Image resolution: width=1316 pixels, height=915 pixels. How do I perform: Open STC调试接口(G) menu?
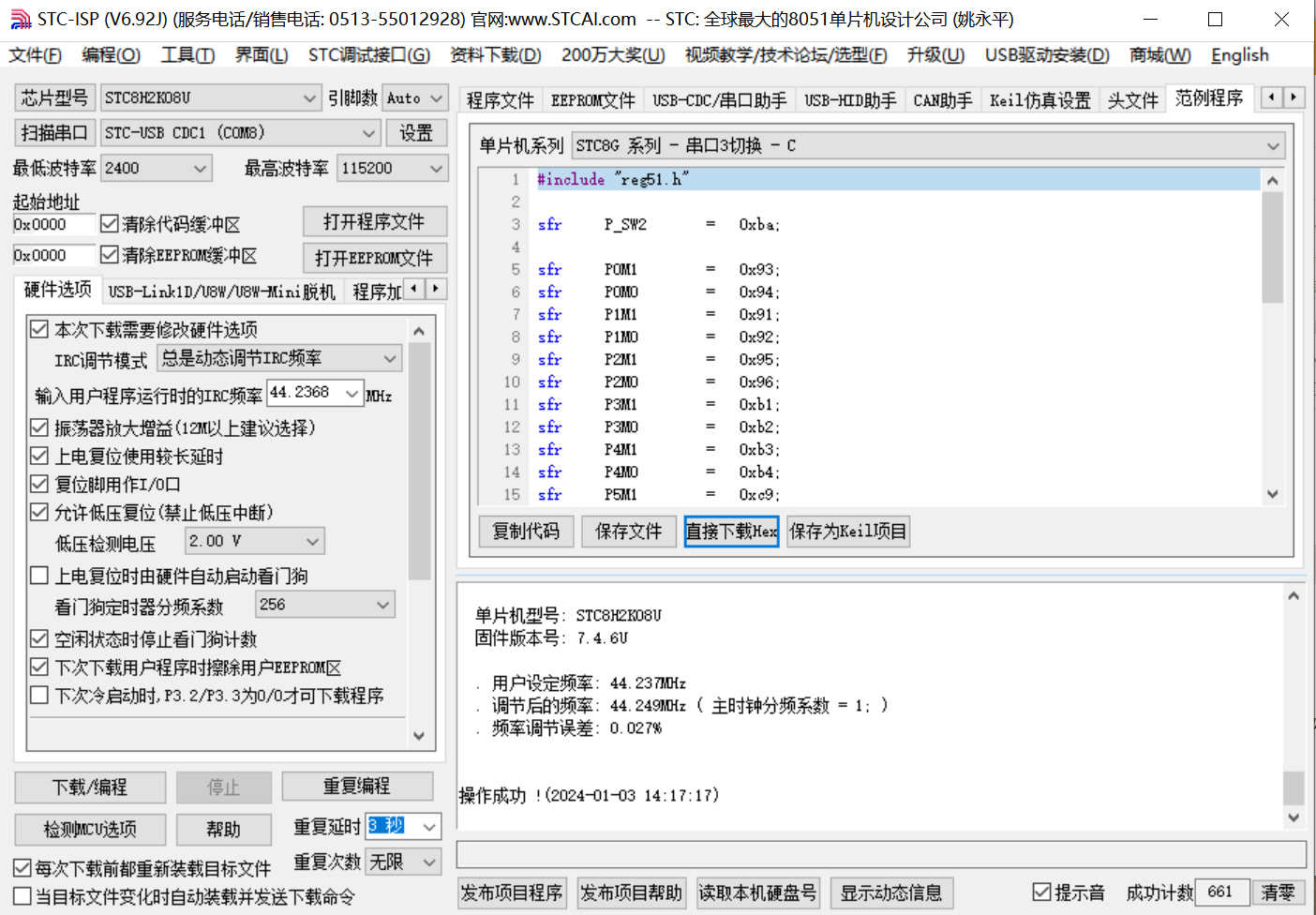[369, 55]
